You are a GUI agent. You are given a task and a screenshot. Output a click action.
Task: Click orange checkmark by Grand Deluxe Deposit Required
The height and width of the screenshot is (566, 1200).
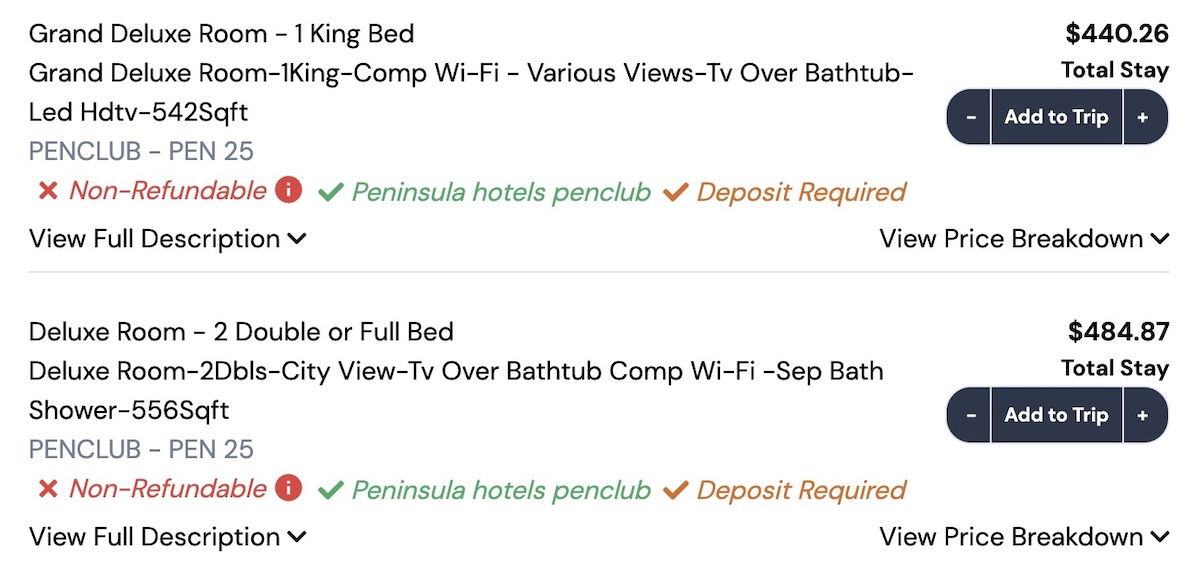click(676, 192)
